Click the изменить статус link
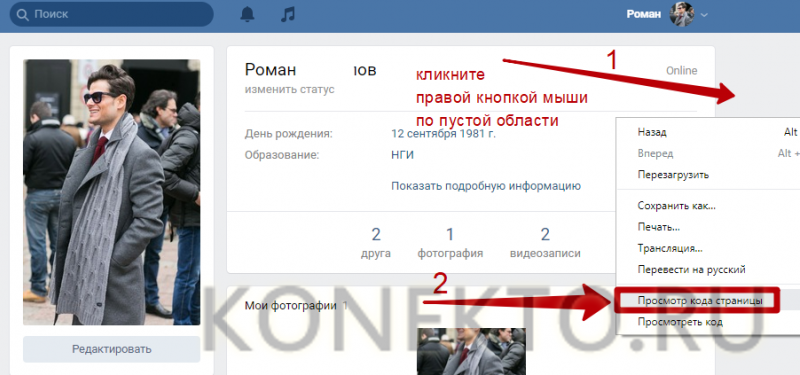This screenshot has height=375, width=800. [x=289, y=90]
